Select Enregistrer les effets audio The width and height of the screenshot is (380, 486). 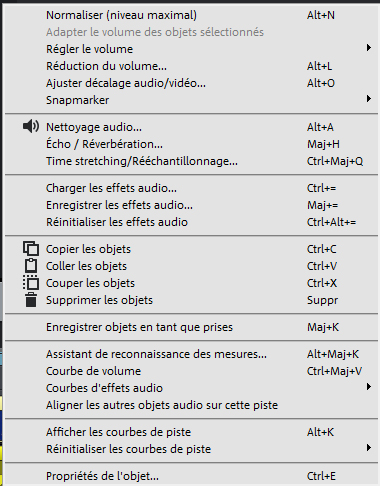pos(192,205)
